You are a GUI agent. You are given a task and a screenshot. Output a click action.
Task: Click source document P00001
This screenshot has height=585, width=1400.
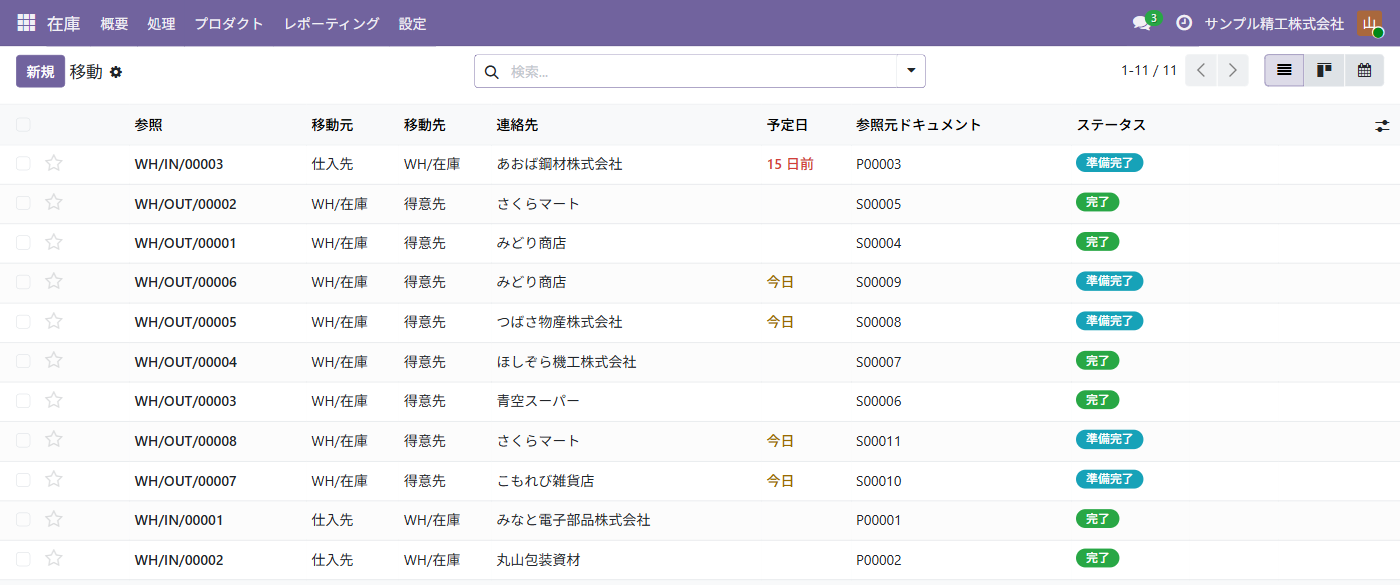[x=879, y=520]
